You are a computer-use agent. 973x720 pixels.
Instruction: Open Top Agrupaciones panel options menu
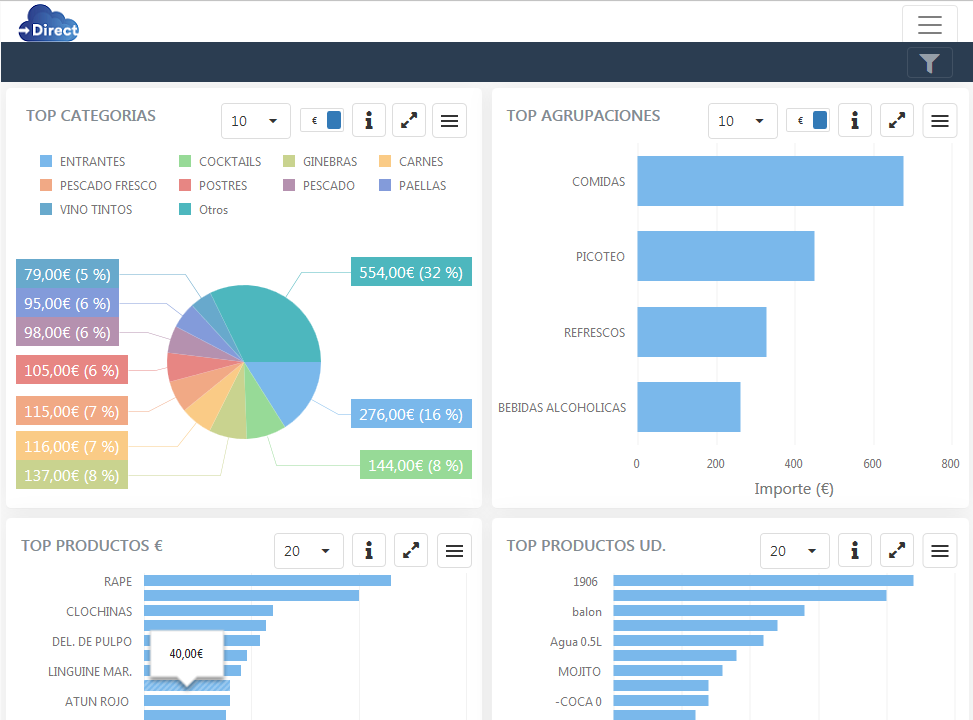coord(939,121)
